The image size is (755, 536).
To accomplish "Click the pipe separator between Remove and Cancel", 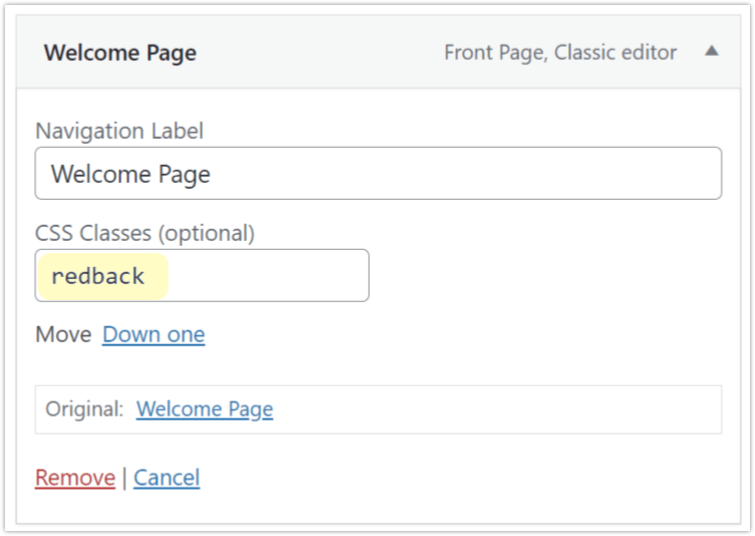I will 124,478.
